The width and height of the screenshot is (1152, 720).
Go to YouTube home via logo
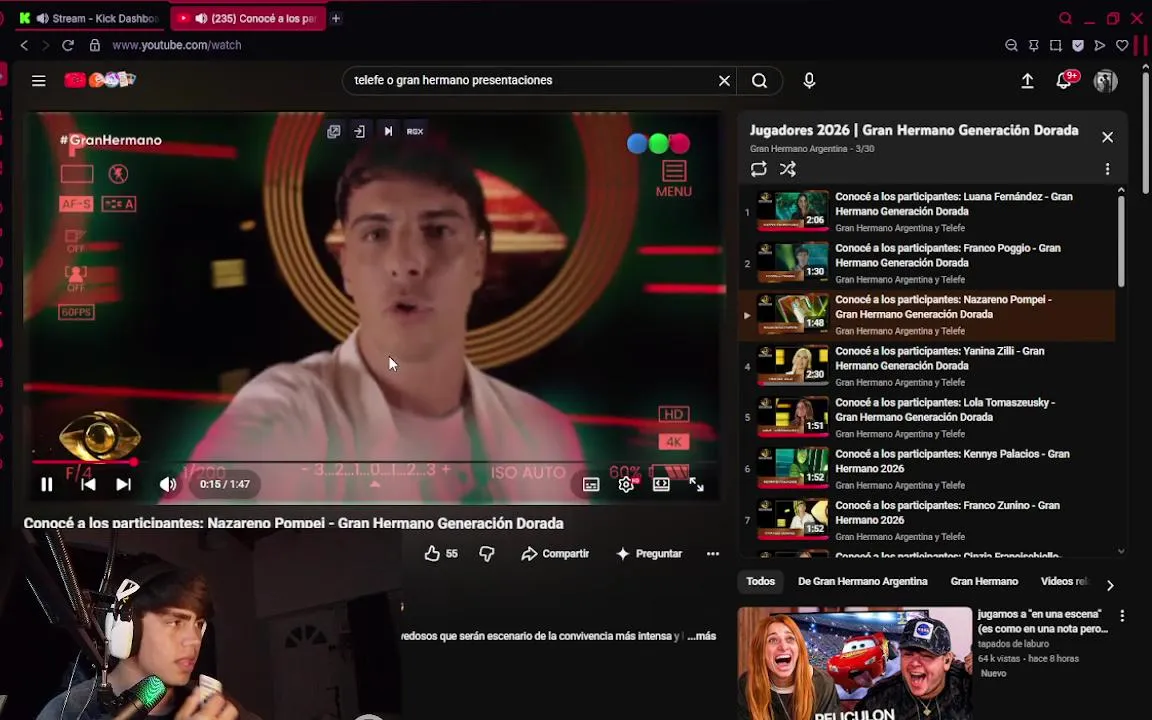[x=99, y=80]
